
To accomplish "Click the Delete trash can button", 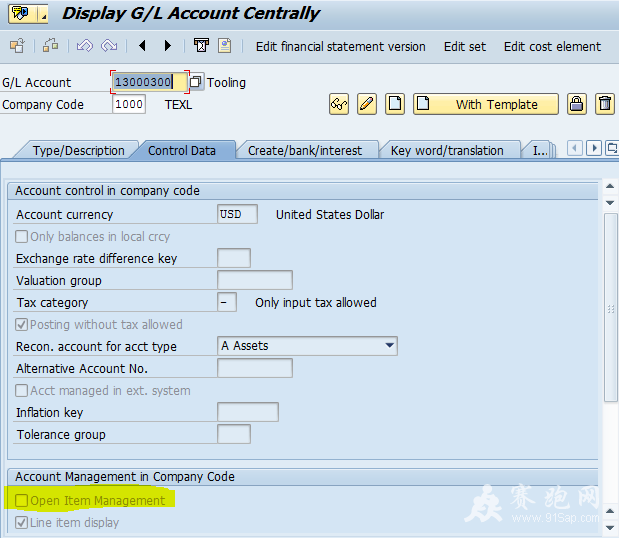I will coord(605,104).
